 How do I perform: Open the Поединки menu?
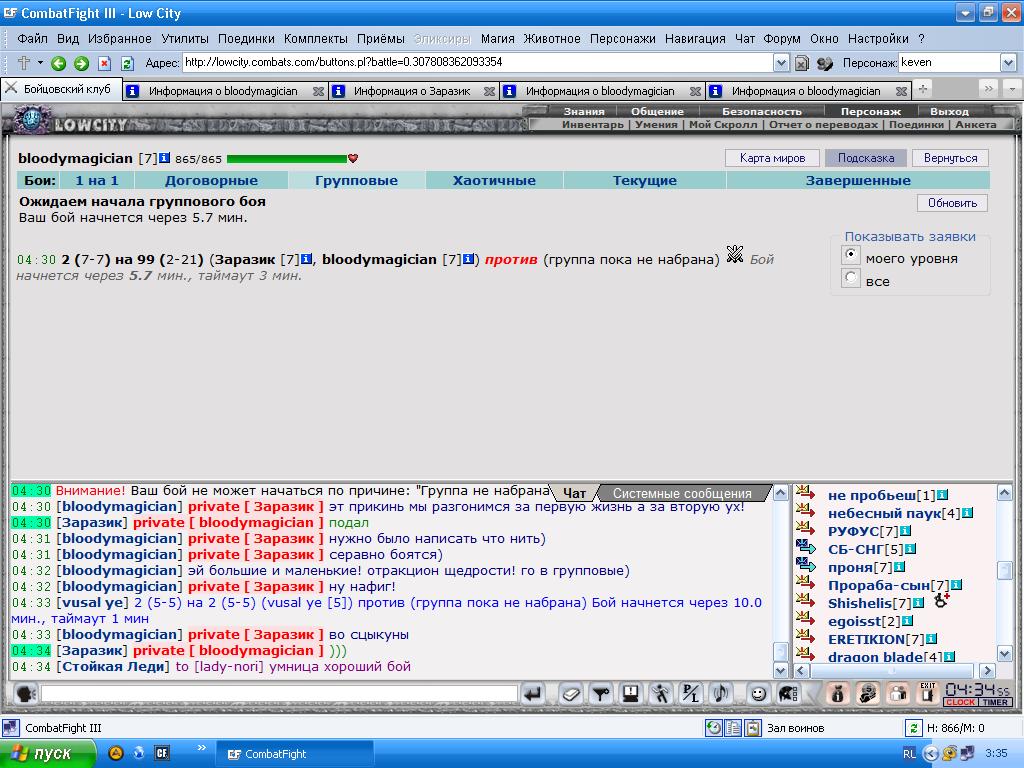[x=246, y=39]
